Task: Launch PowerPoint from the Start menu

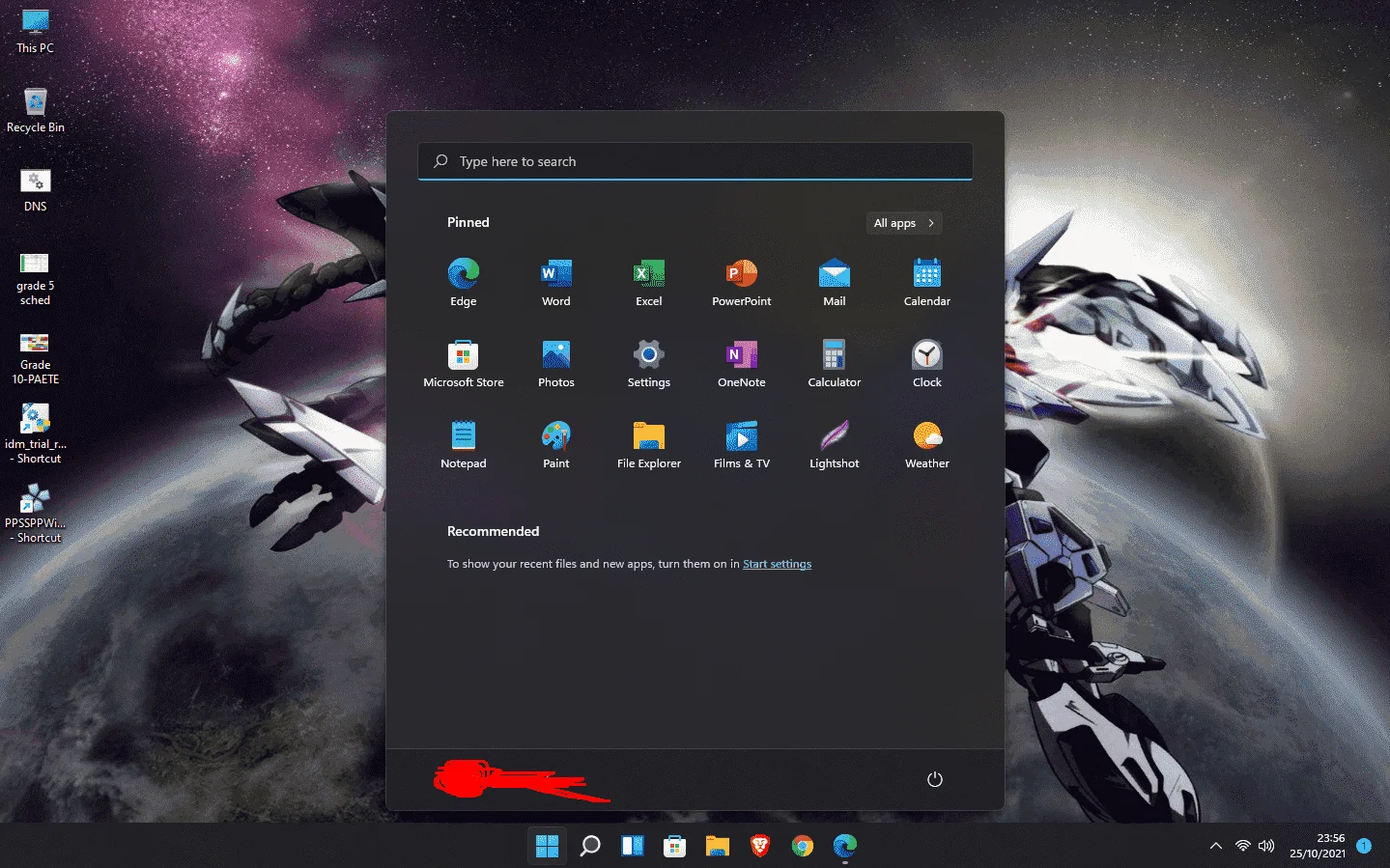Action: coord(742,282)
